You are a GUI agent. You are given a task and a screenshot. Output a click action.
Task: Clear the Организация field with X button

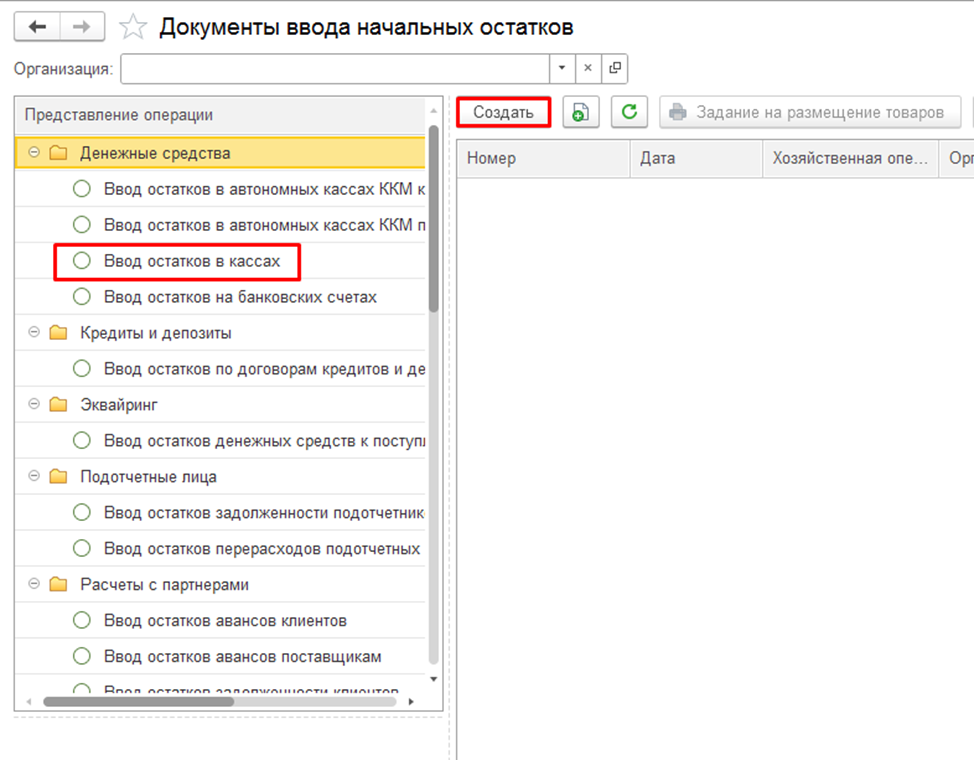[588, 68]
